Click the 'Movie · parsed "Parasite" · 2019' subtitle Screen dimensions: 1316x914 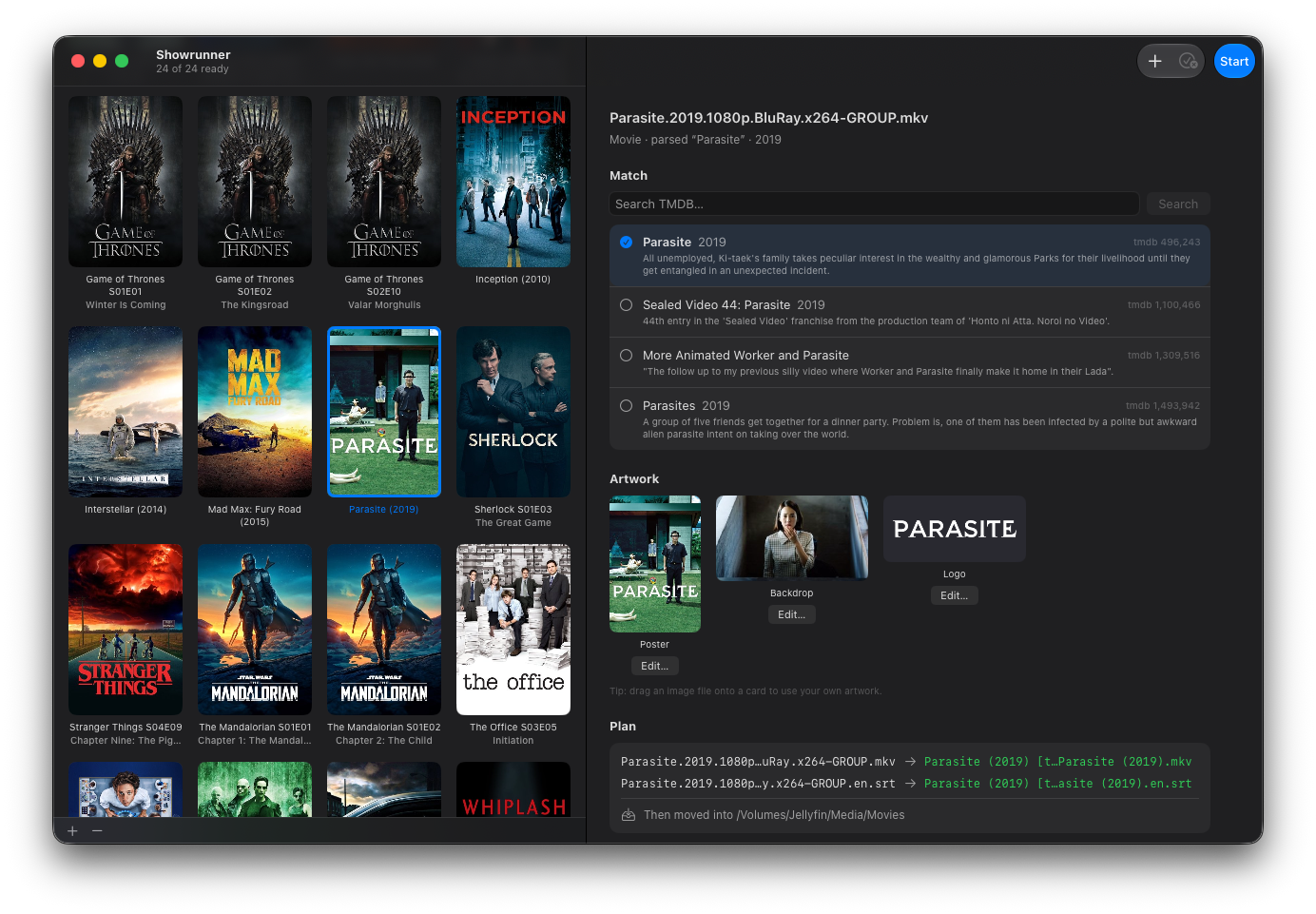click(695, 140)
